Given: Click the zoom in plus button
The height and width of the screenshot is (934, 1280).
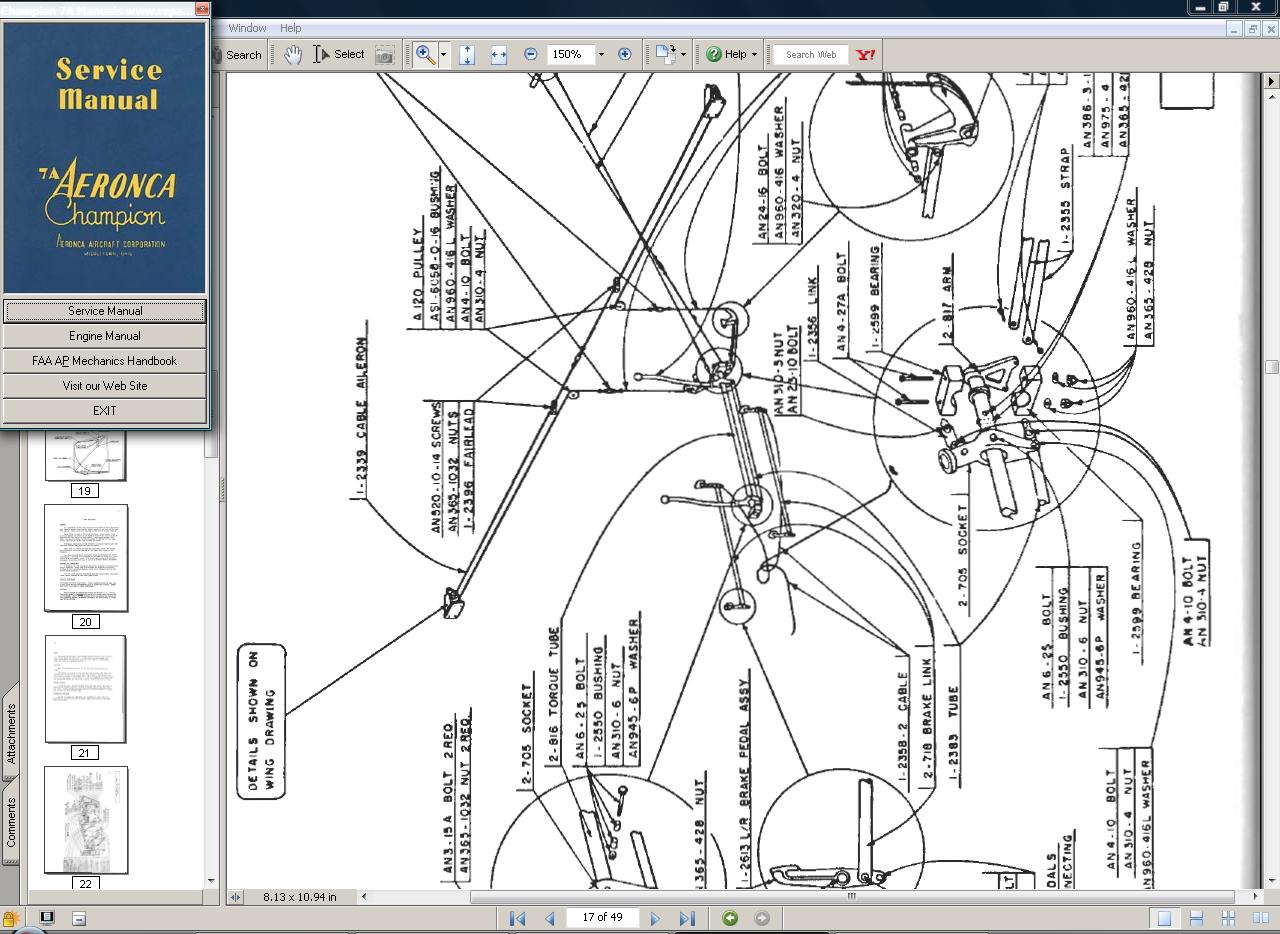Looking at the screenshot, I should (x=625, y=55).
